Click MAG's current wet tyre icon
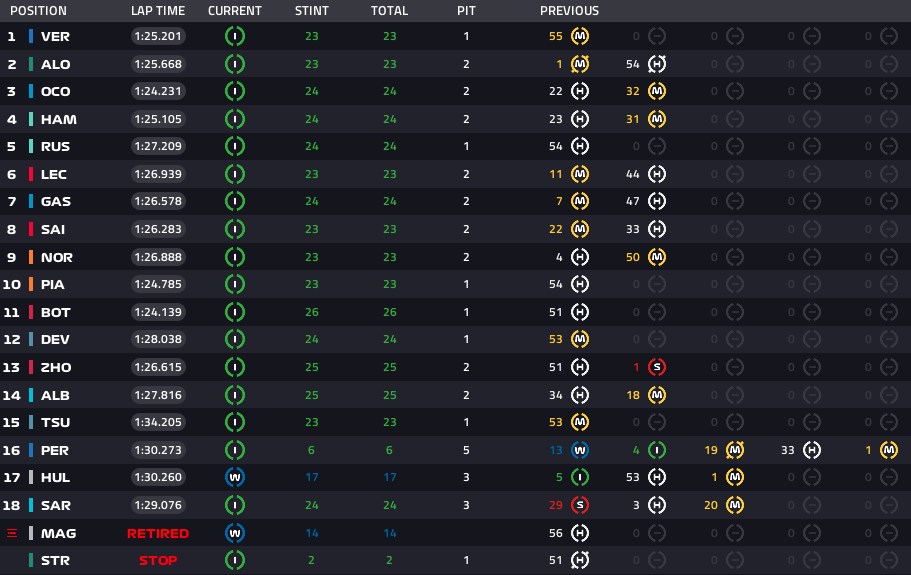 (x=235, y=533)
